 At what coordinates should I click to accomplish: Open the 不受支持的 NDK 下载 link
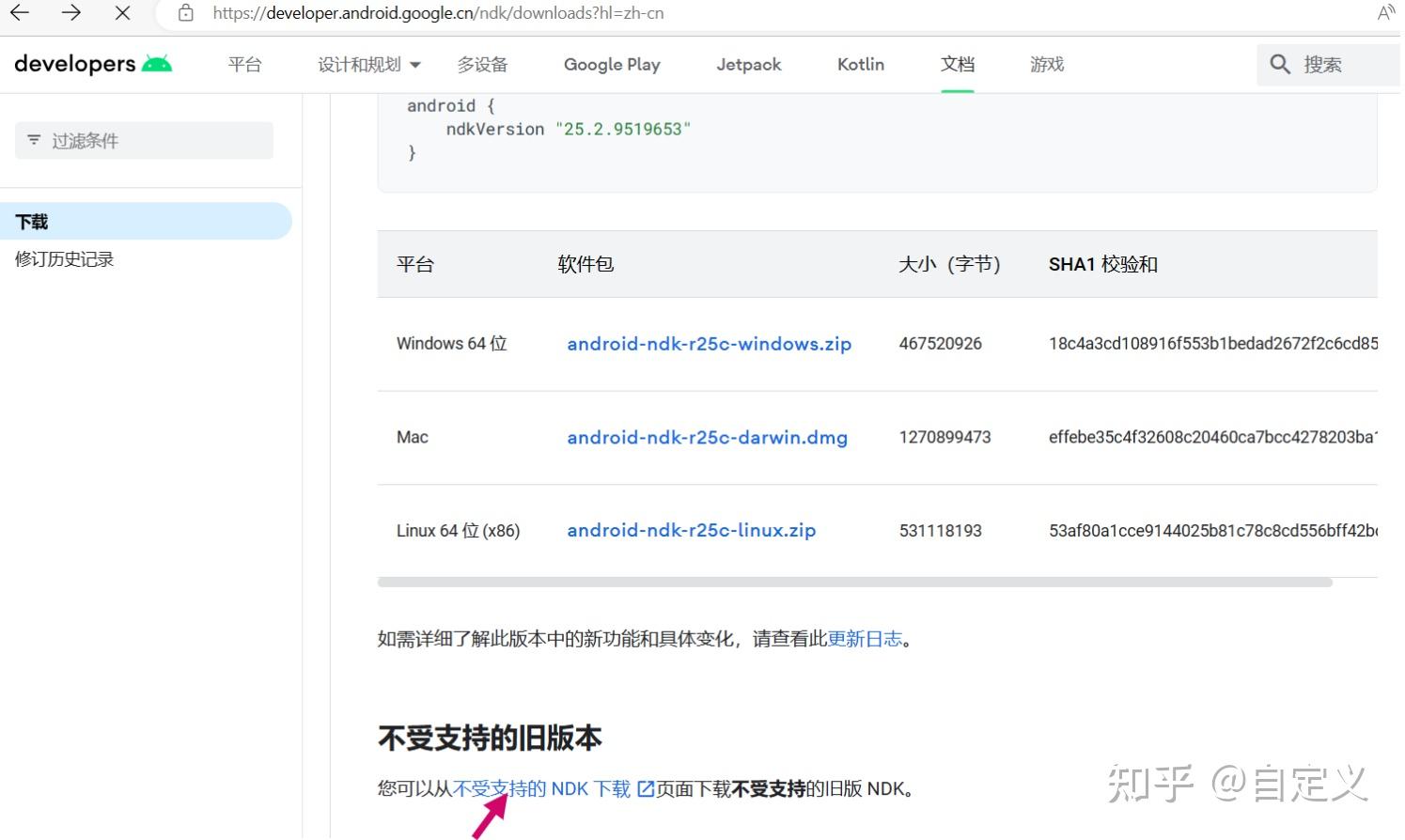click(541, 788)
